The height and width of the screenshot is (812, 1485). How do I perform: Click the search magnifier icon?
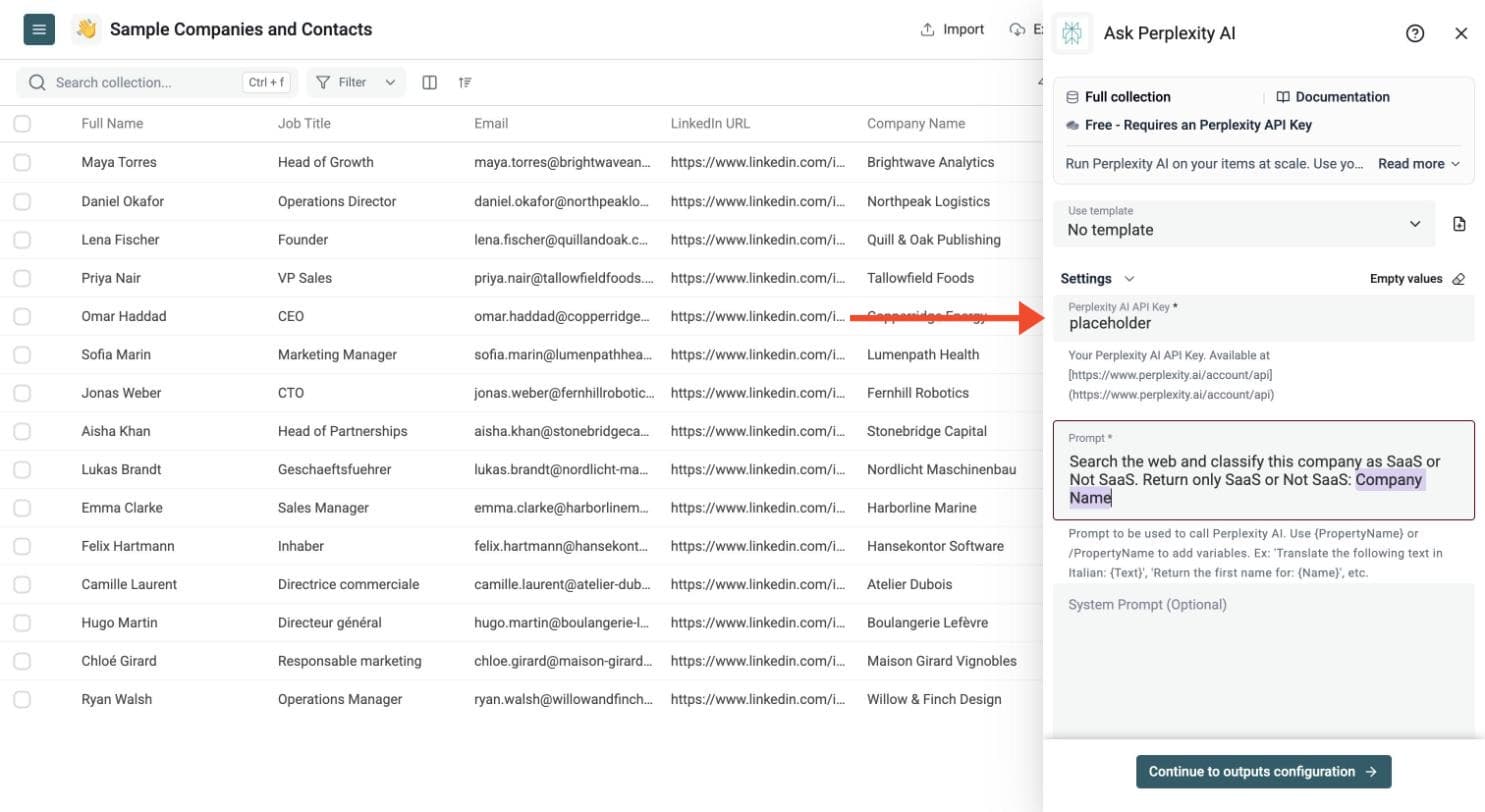[37, 83]
